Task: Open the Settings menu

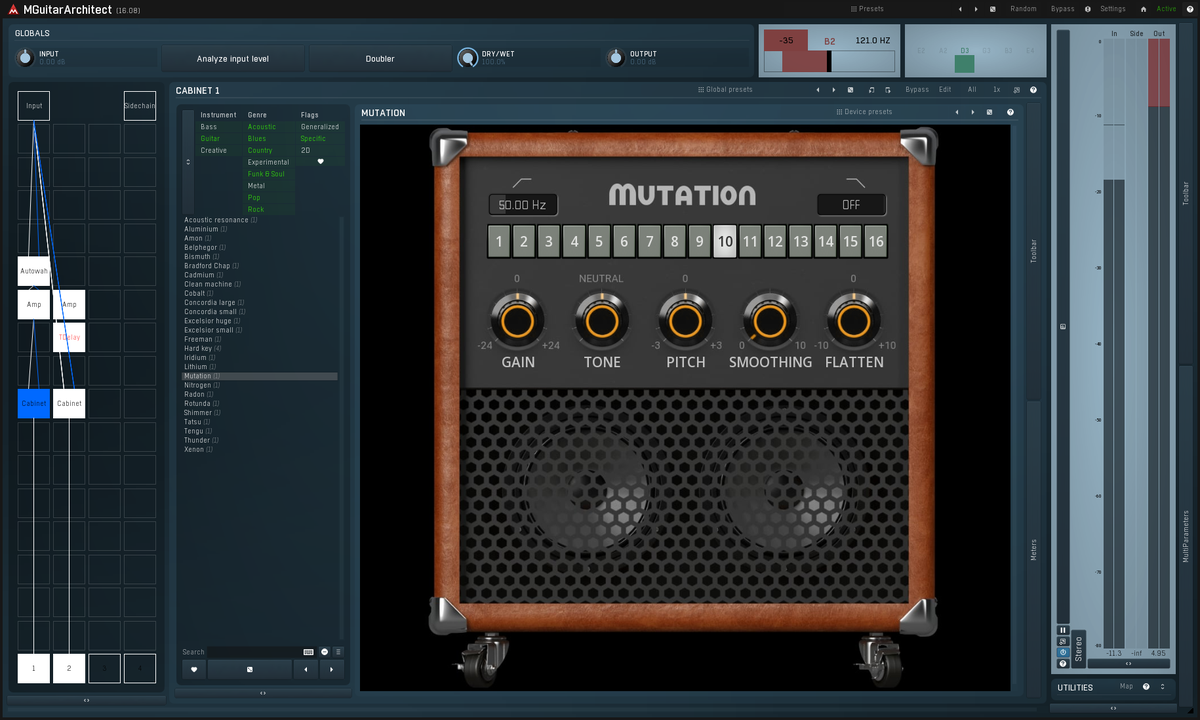Action: coord(1112,9)
